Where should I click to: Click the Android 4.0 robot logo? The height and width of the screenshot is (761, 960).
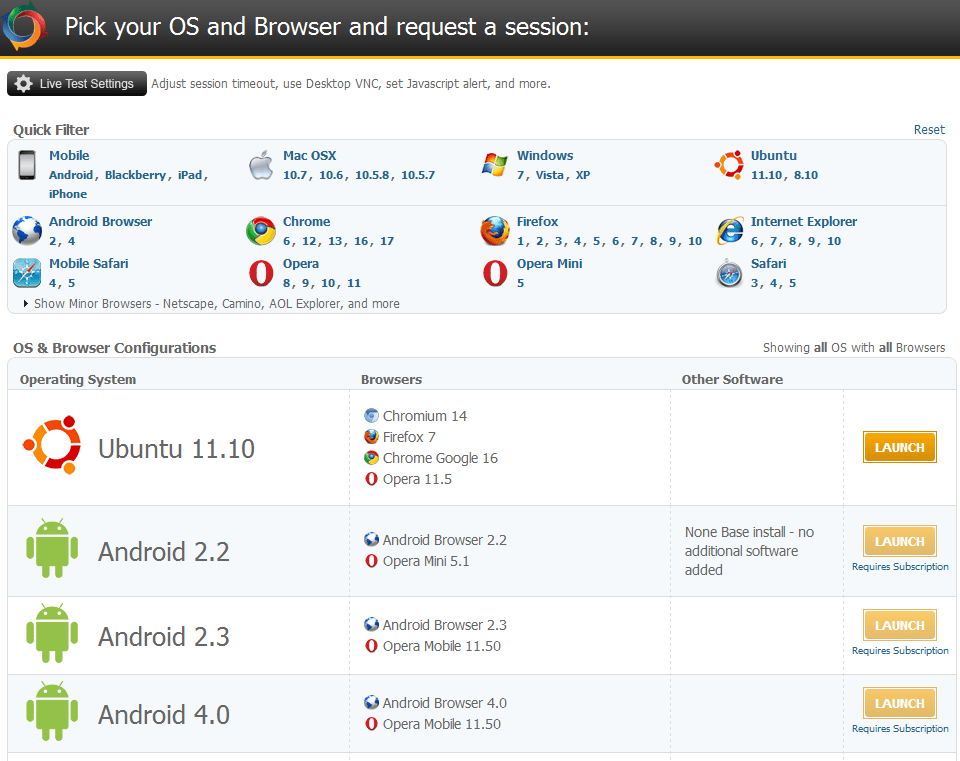[52, 711]
